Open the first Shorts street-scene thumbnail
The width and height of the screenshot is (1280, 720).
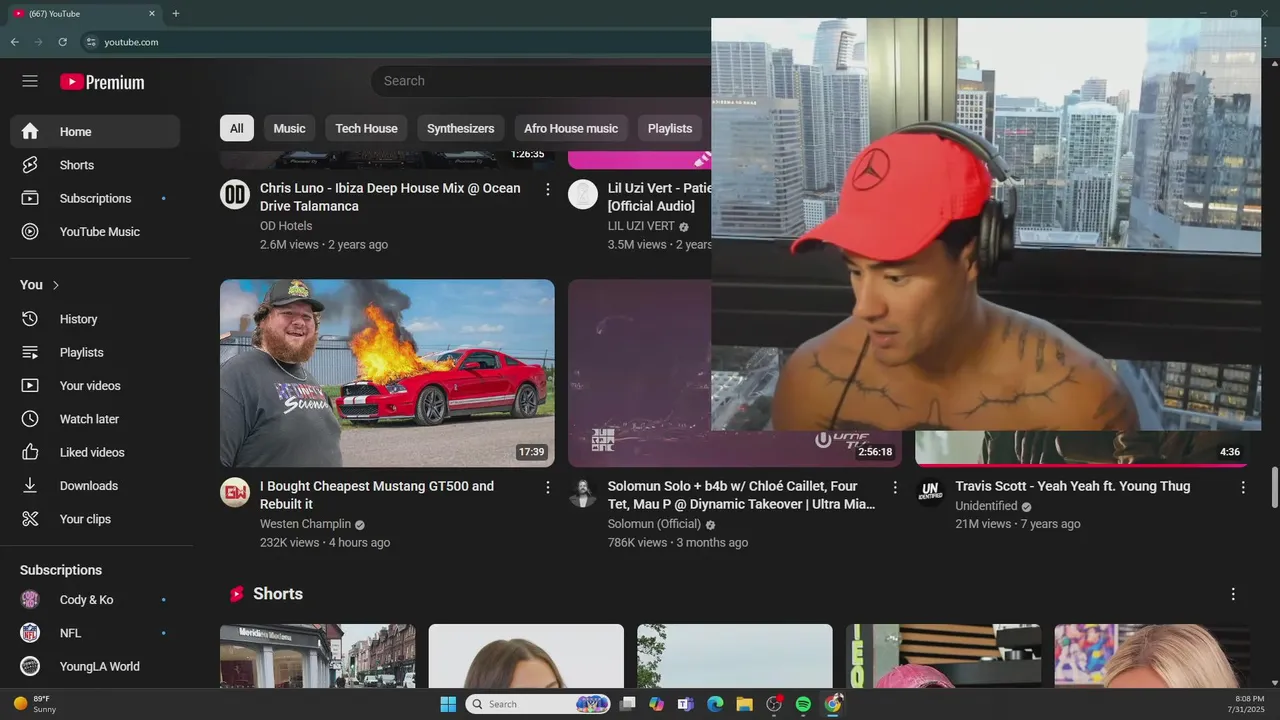[x=317, y=656]
